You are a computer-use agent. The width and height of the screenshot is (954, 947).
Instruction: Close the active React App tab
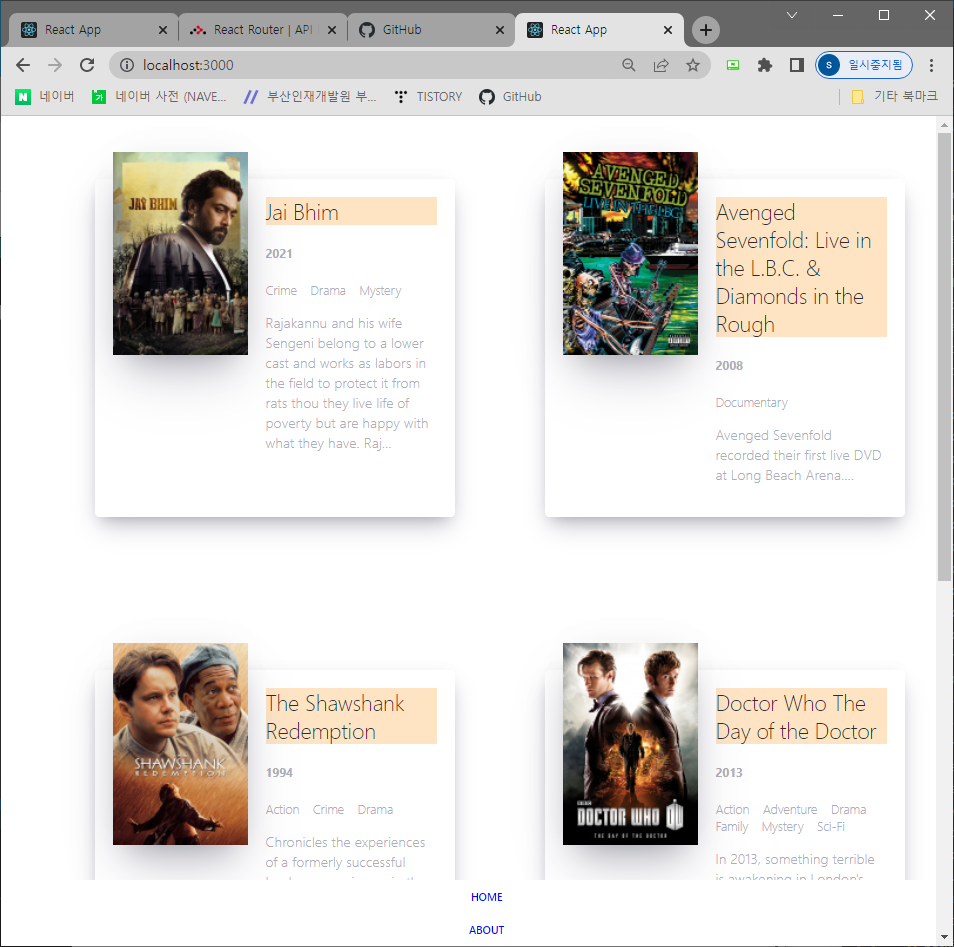click(x=667, y=30)
